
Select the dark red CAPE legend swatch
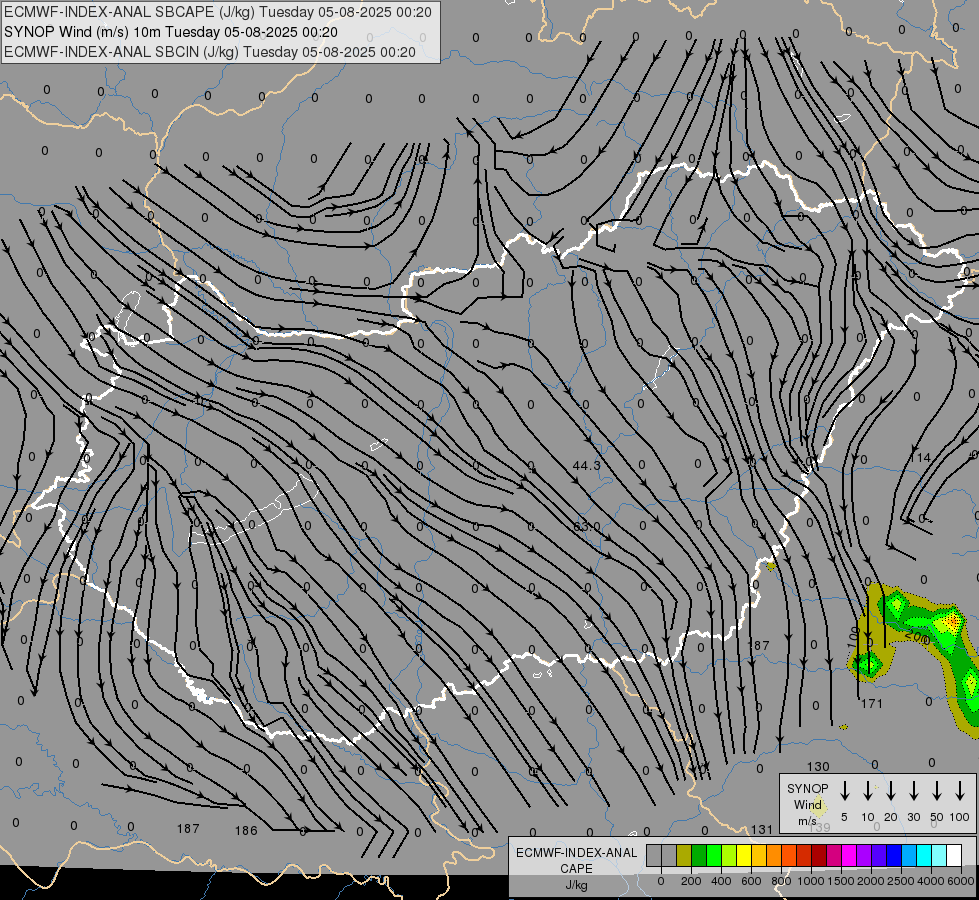pyautogui.click(x=819, y=856)
